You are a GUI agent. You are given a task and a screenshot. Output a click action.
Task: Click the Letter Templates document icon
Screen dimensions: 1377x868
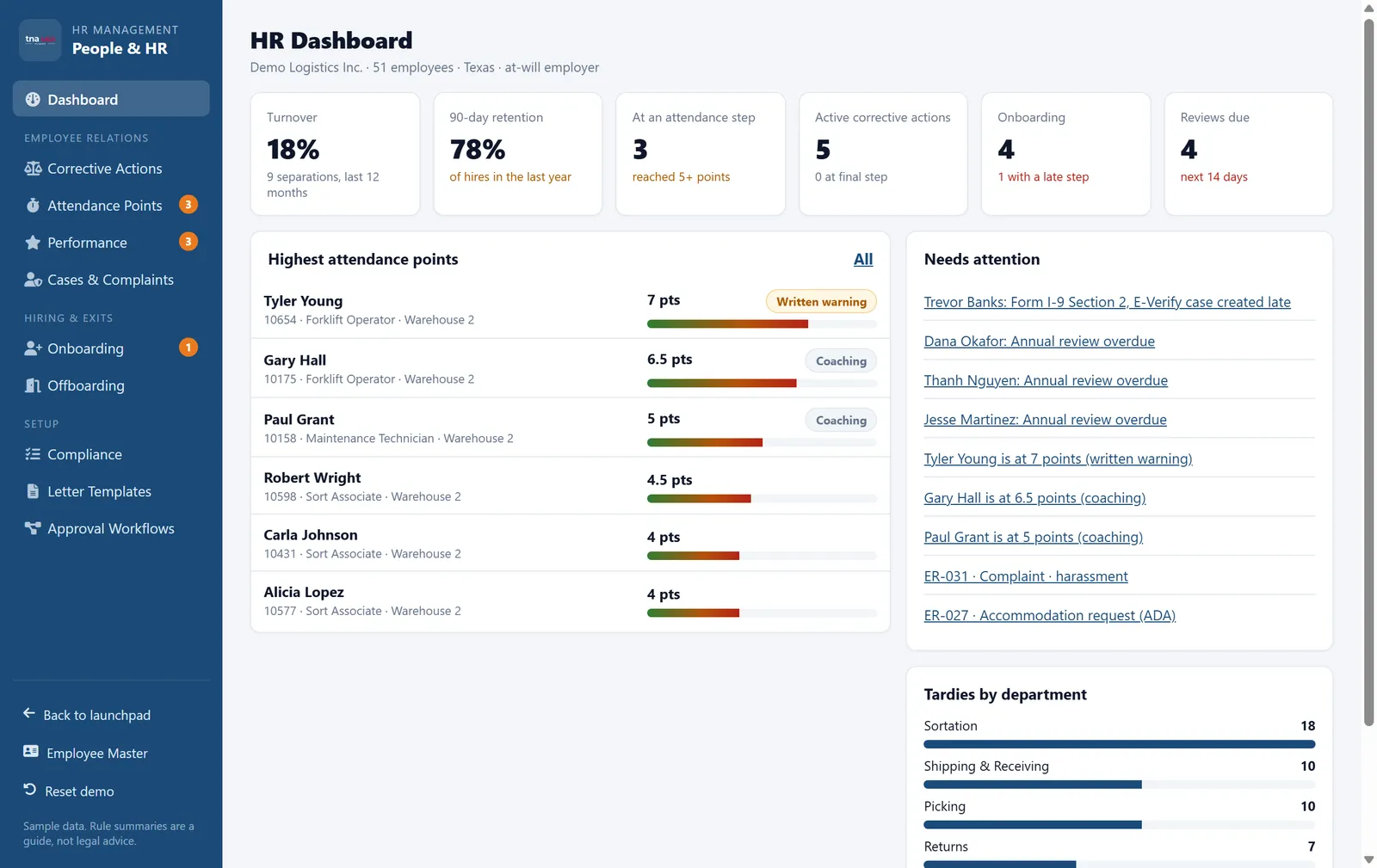coord(33,491)
